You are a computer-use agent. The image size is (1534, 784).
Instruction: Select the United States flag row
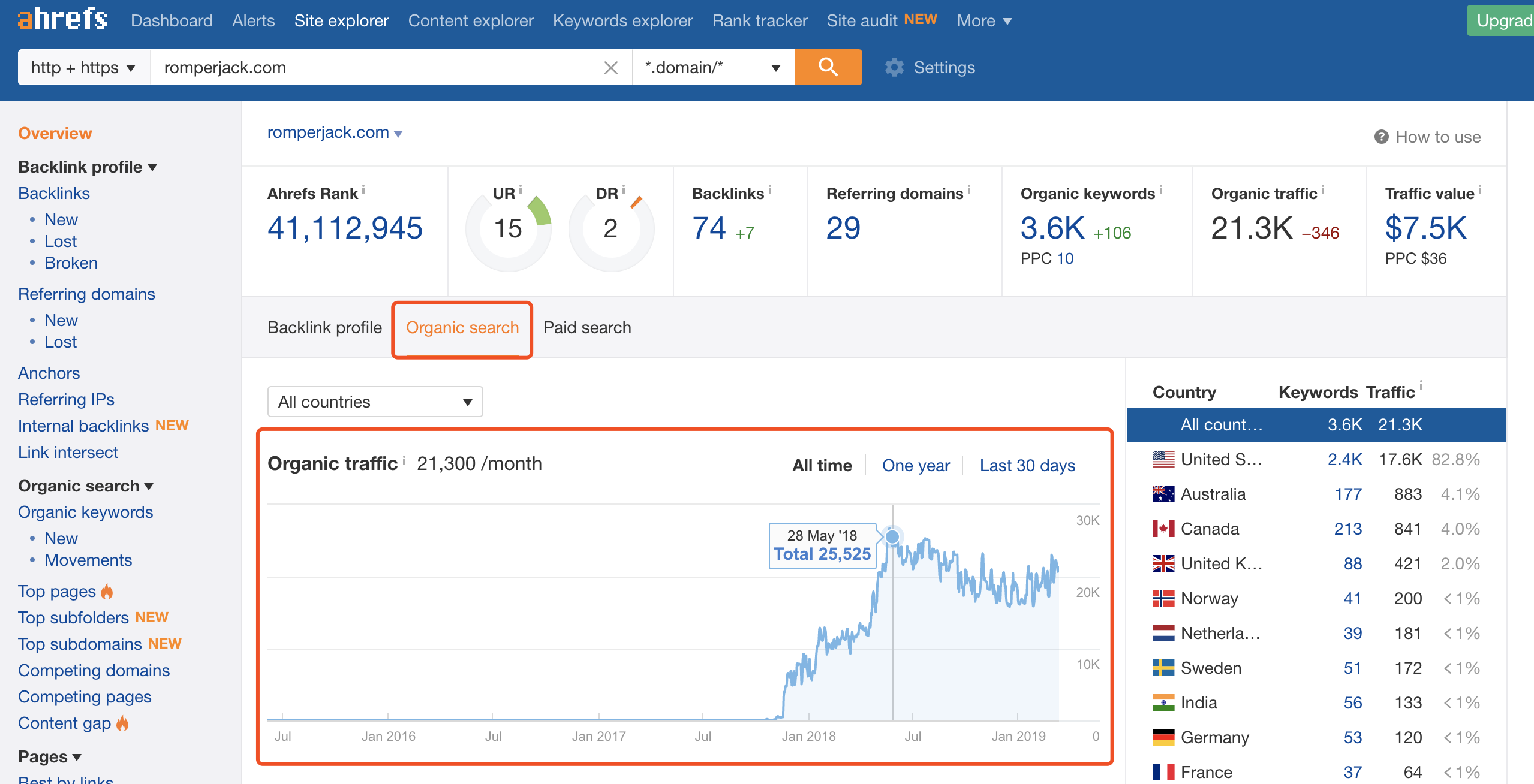[1316, 459]
